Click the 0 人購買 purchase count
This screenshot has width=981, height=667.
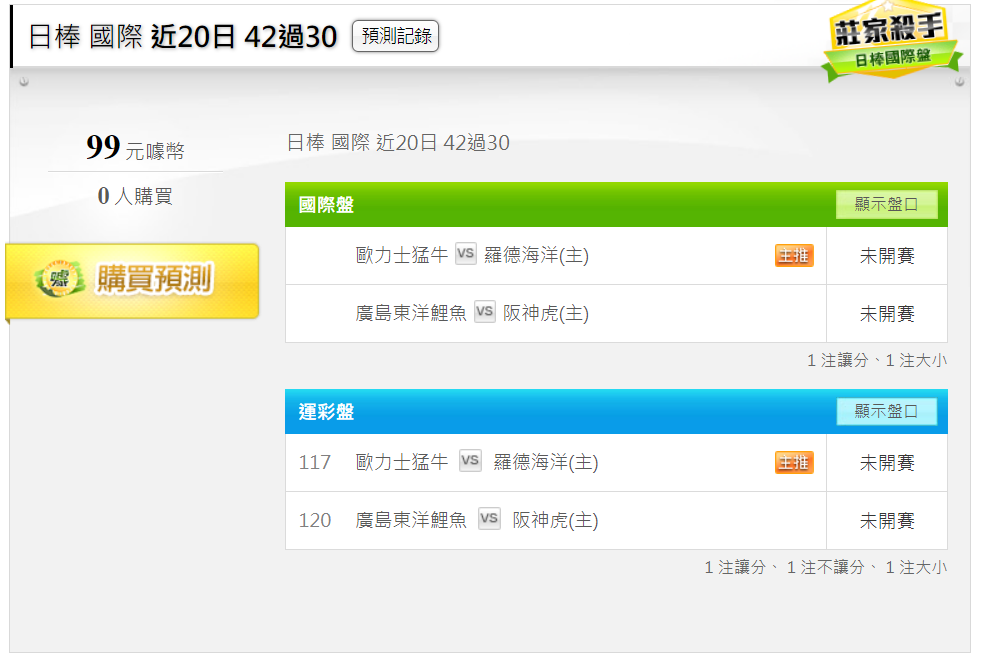click(135, 196)
